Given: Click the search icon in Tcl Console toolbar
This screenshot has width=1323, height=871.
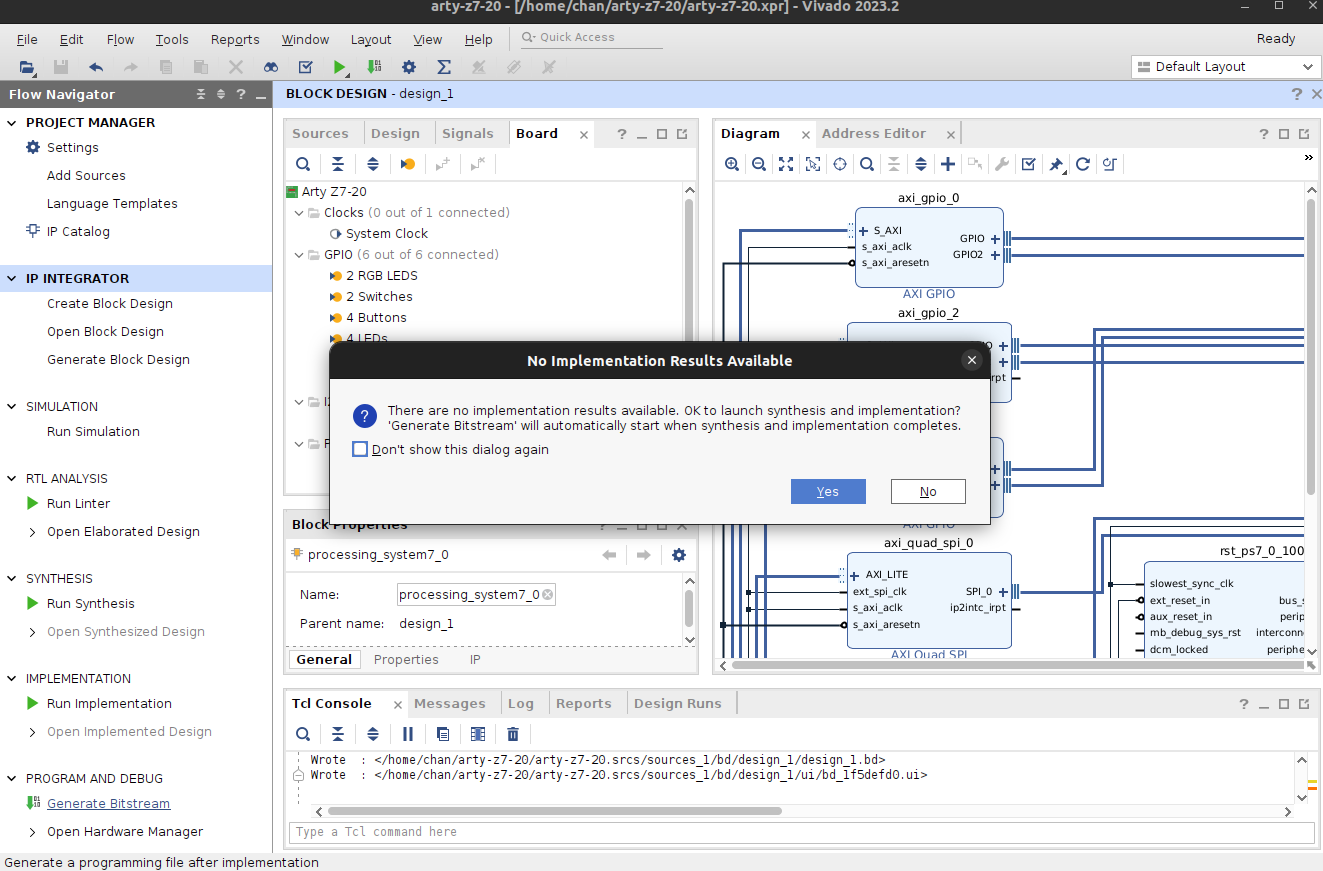Looking at the screenshot, I should point(303,734).
